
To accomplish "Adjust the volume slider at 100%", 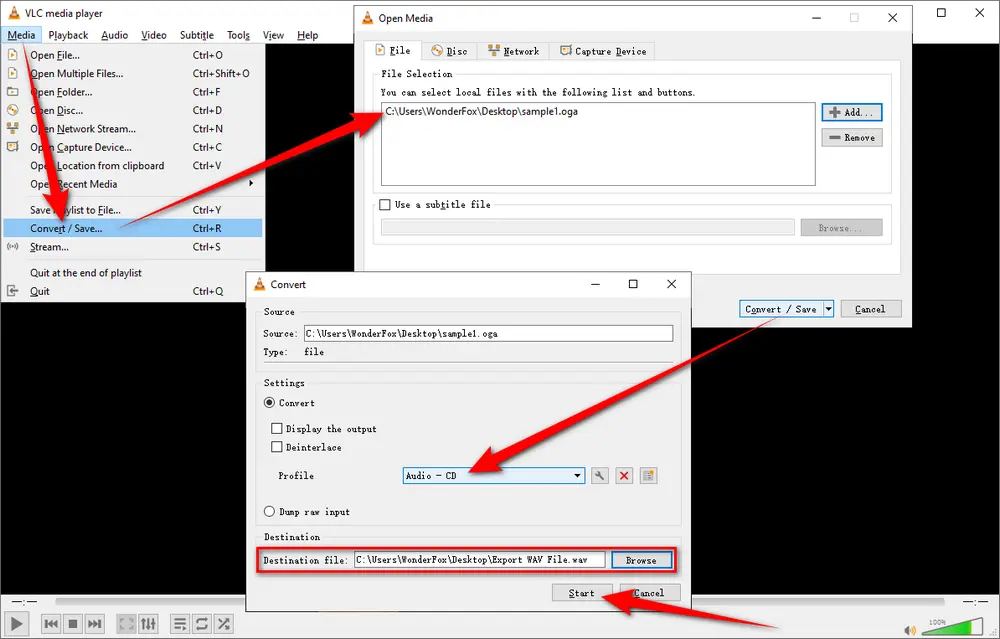I will (x=953, y=626).
